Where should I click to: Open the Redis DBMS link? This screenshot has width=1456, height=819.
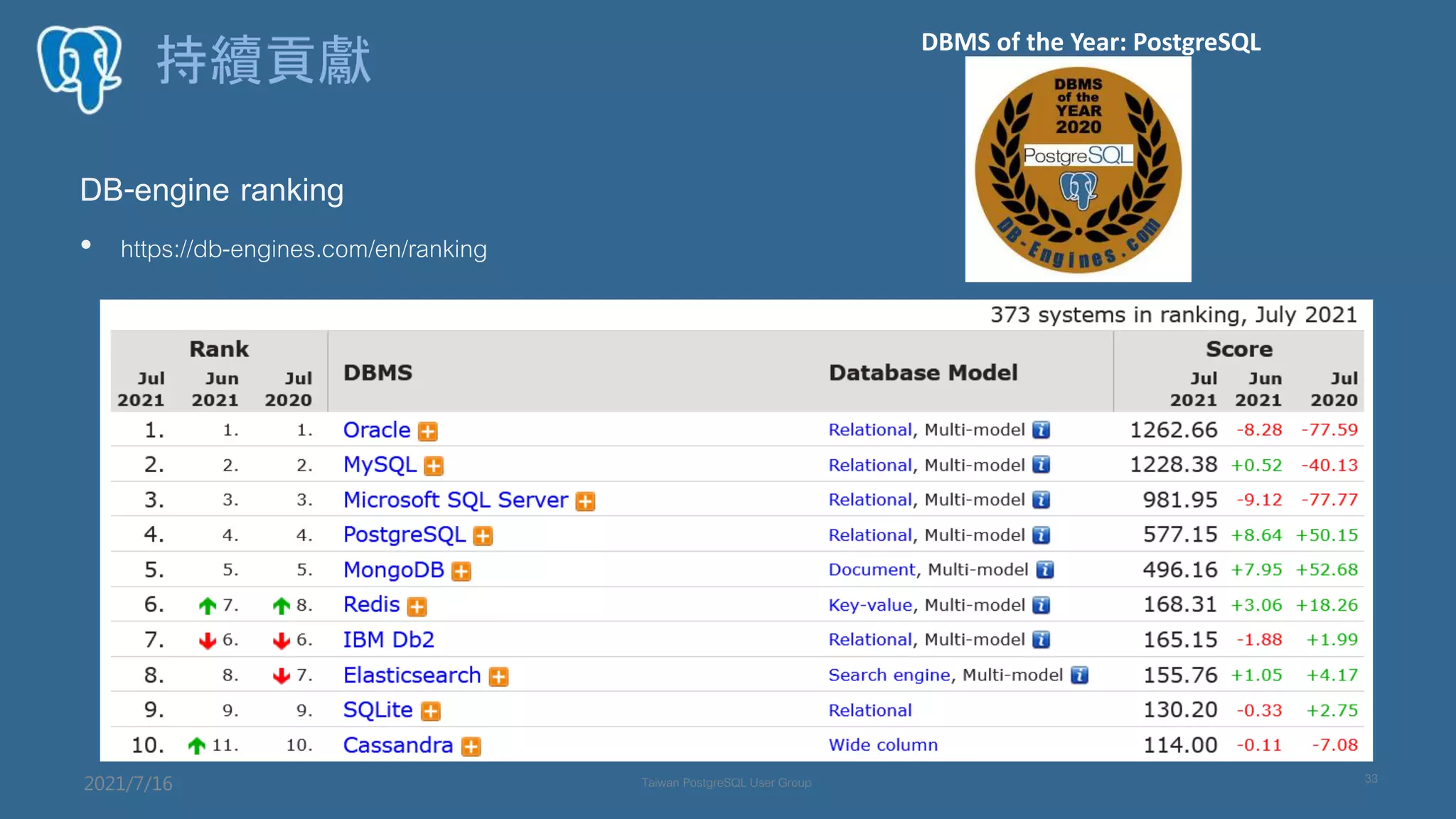(371, 604)
